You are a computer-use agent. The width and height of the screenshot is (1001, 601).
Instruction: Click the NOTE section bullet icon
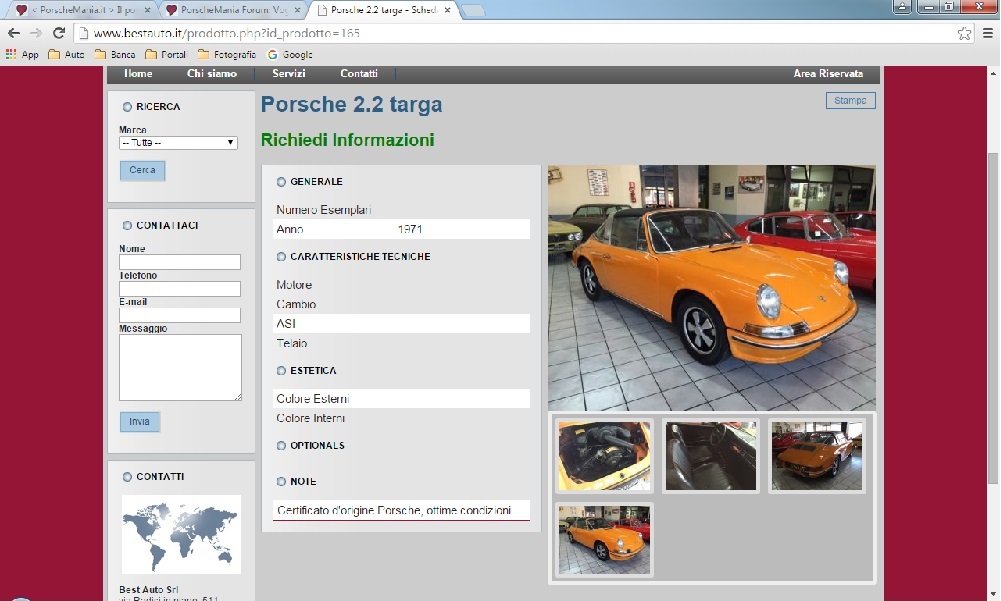coord(281,482)
